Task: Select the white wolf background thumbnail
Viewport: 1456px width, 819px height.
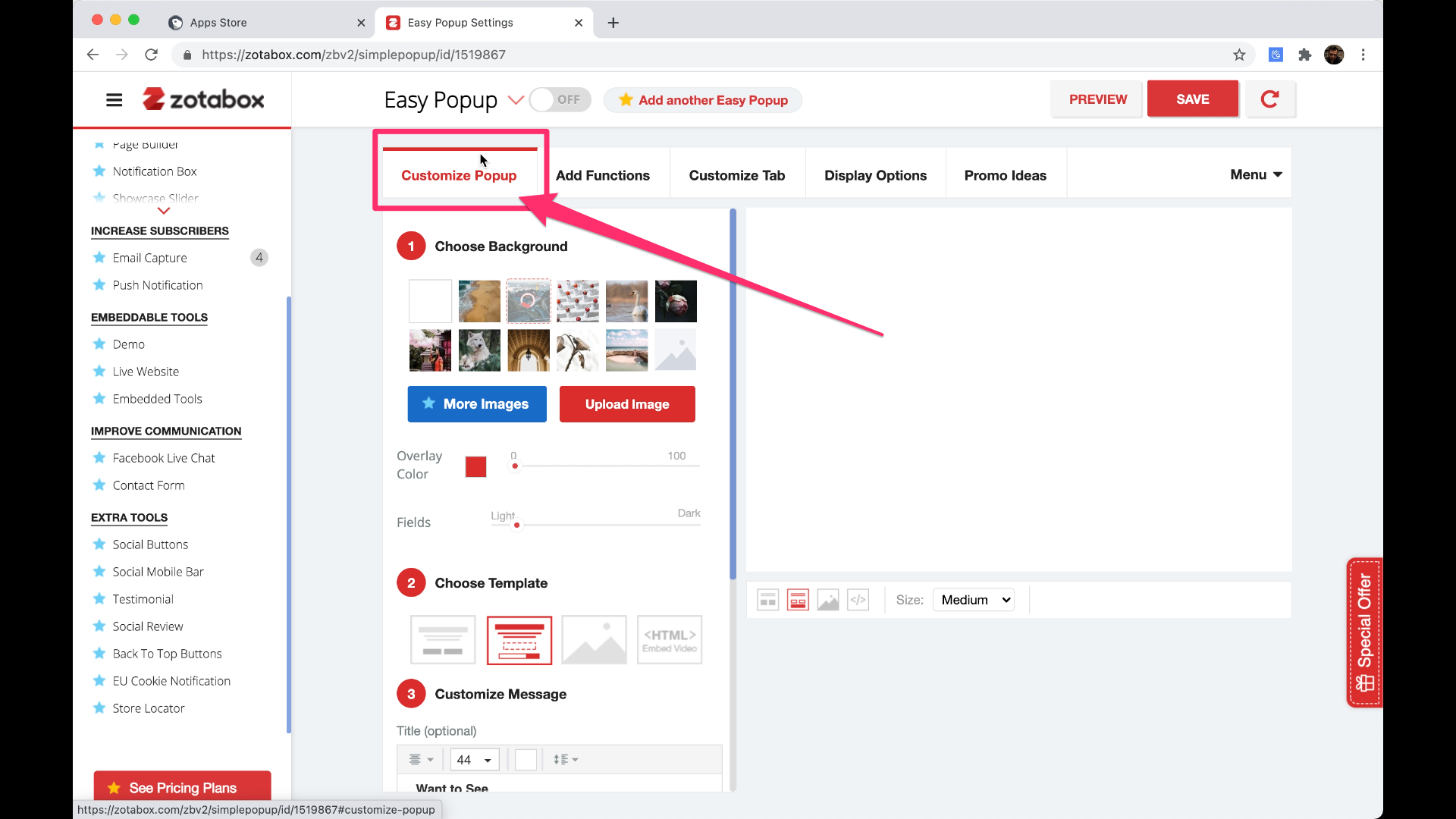Action: pos(479,350)
